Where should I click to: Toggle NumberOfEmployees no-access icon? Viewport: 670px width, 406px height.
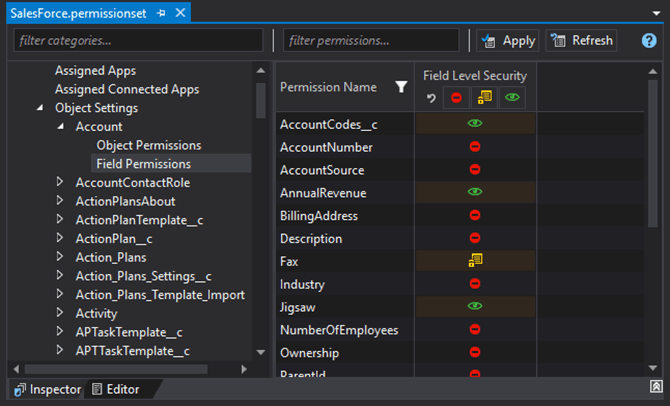pyautogui.click(x=475, y=329)
